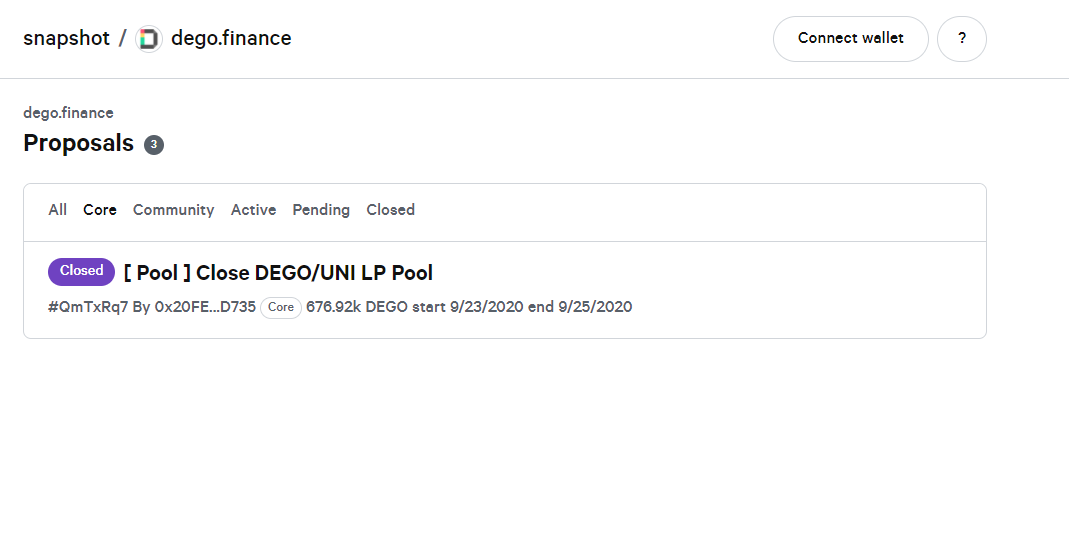
Task: Go to snapshot home via header link
Action: coord(66,38)
